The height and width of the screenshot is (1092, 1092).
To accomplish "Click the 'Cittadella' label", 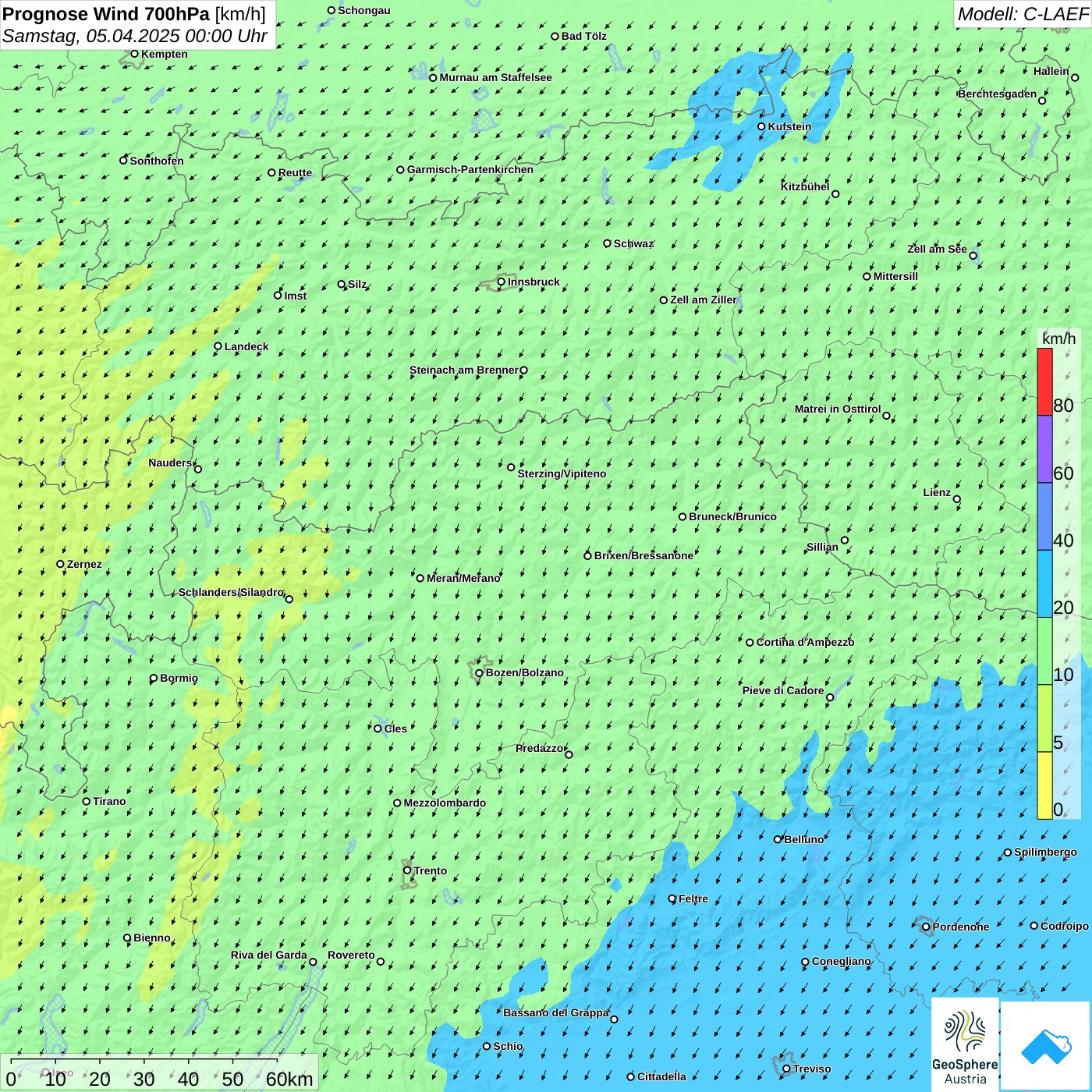I will pos(661,1076).
